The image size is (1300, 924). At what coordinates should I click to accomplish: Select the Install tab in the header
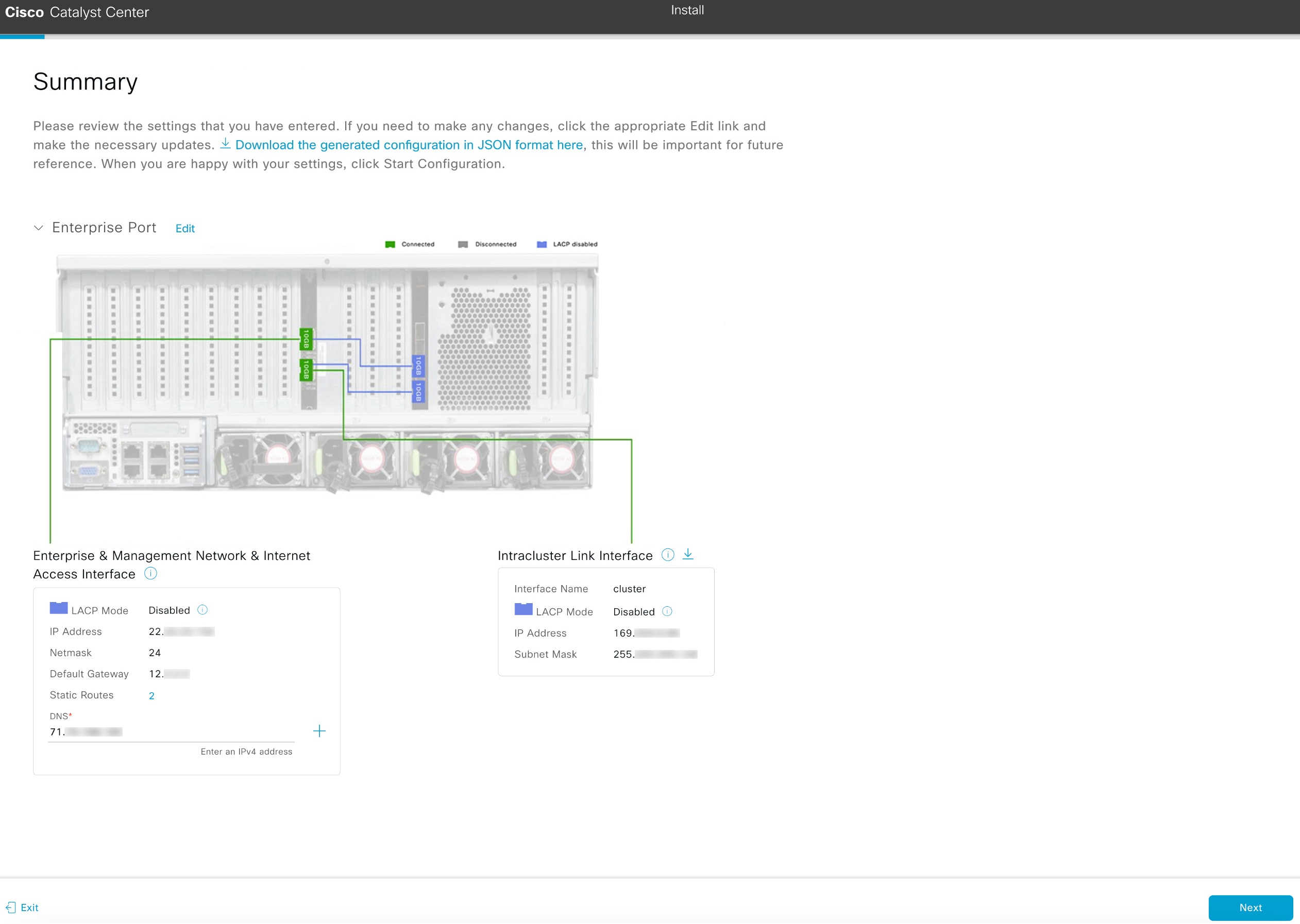pos(686,10)
